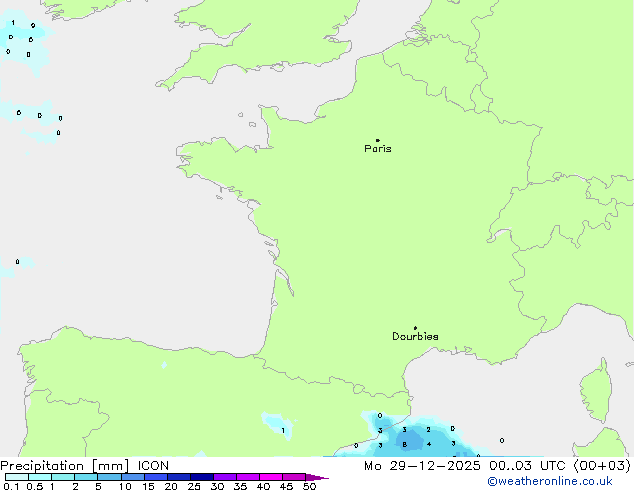Pick the 15–20 mm legend swatch
The image size is (634, 490).
point(155,477)
